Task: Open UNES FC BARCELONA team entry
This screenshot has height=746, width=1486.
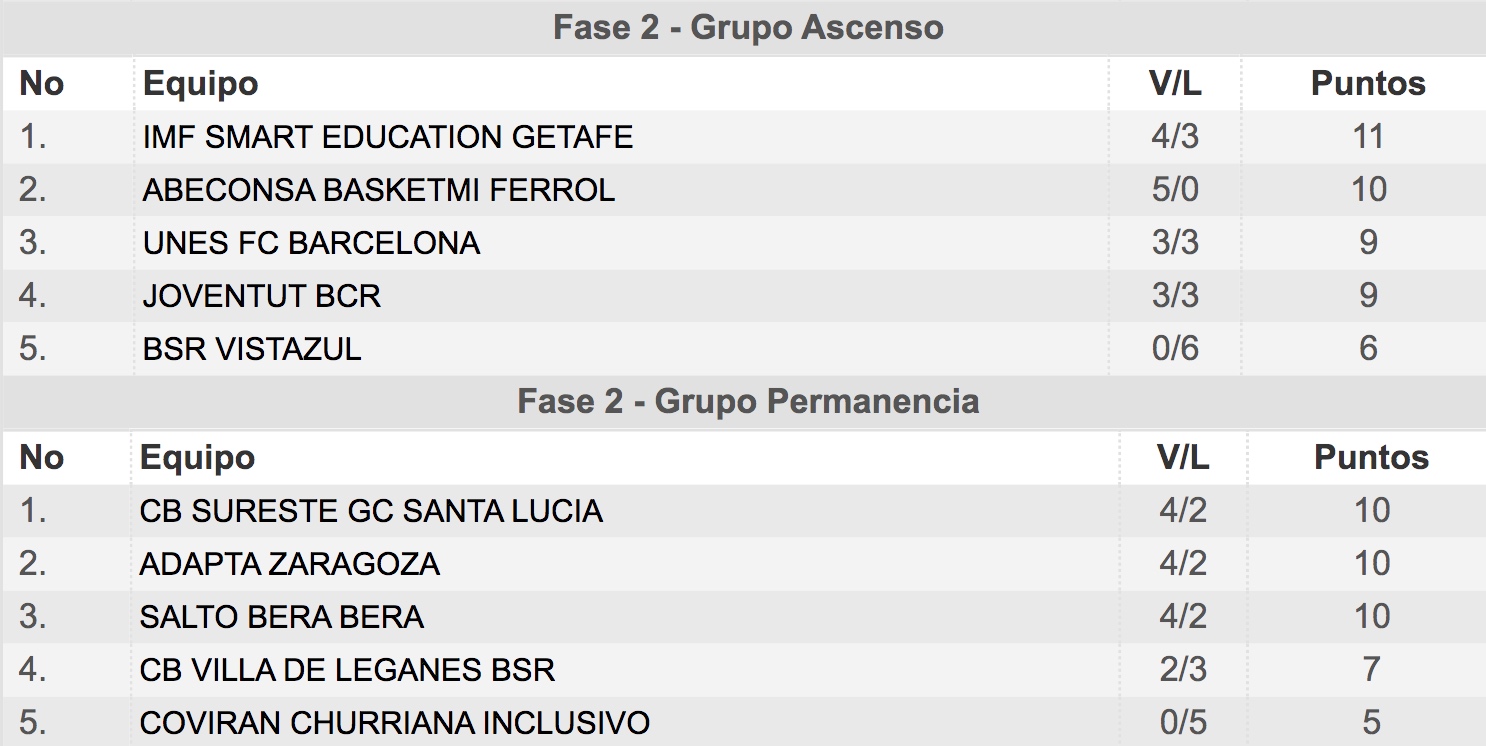Action: 311,243
